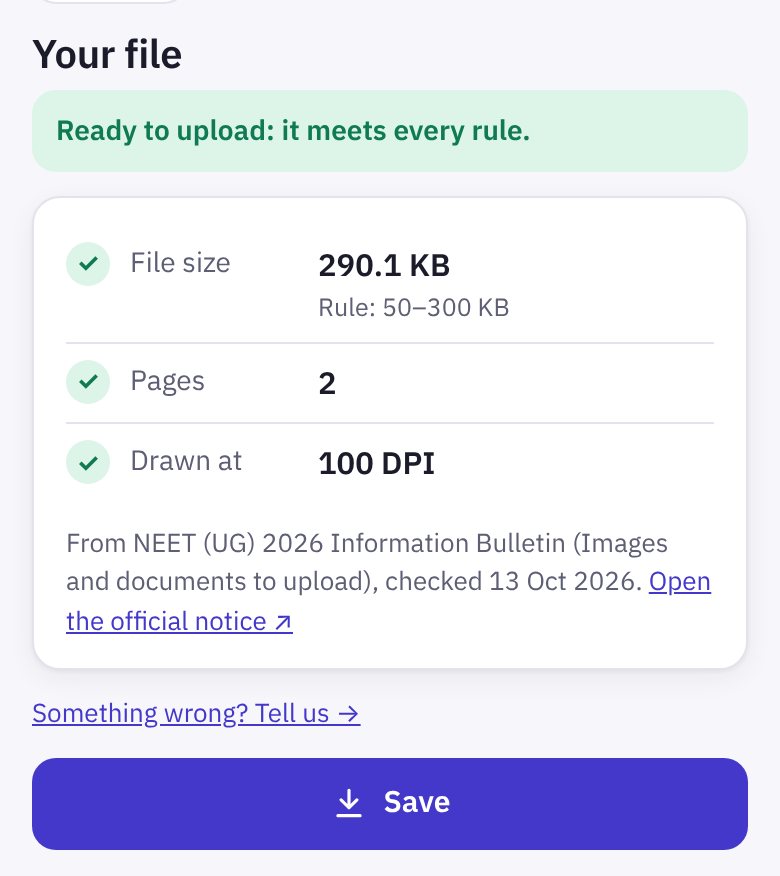Viewport: 780px width, 876px height.
Task: Click the external-link arrow after official notice
Action: [x=283, y=622]
